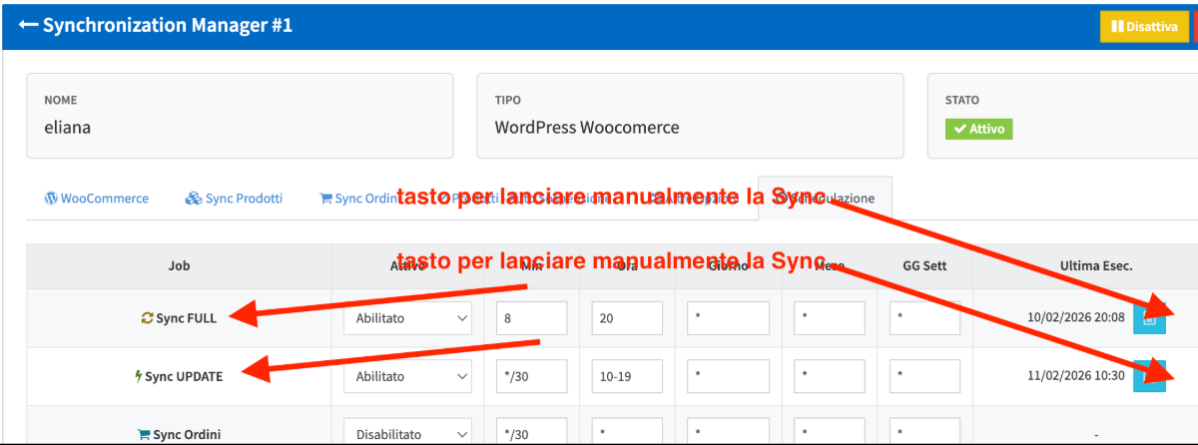Focus the Giorno field for Sync FULL

tap(728, 318)
